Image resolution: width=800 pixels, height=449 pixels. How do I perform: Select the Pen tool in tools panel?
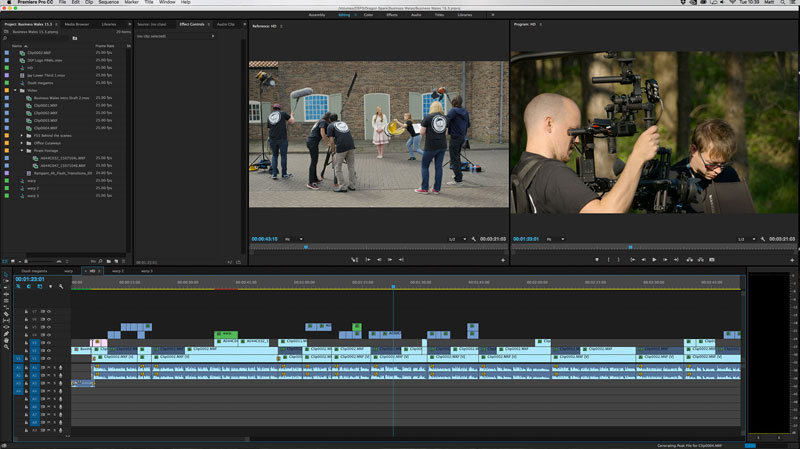[x=6, y=334]
